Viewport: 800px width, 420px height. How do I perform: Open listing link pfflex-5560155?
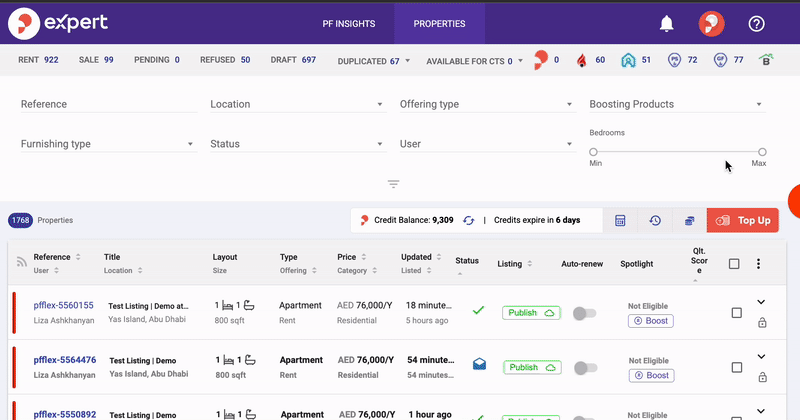pos(64,305)
